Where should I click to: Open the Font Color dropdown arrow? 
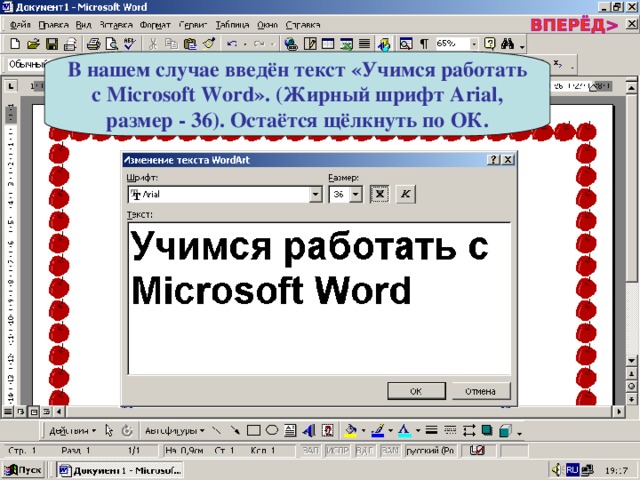(418, 431)
